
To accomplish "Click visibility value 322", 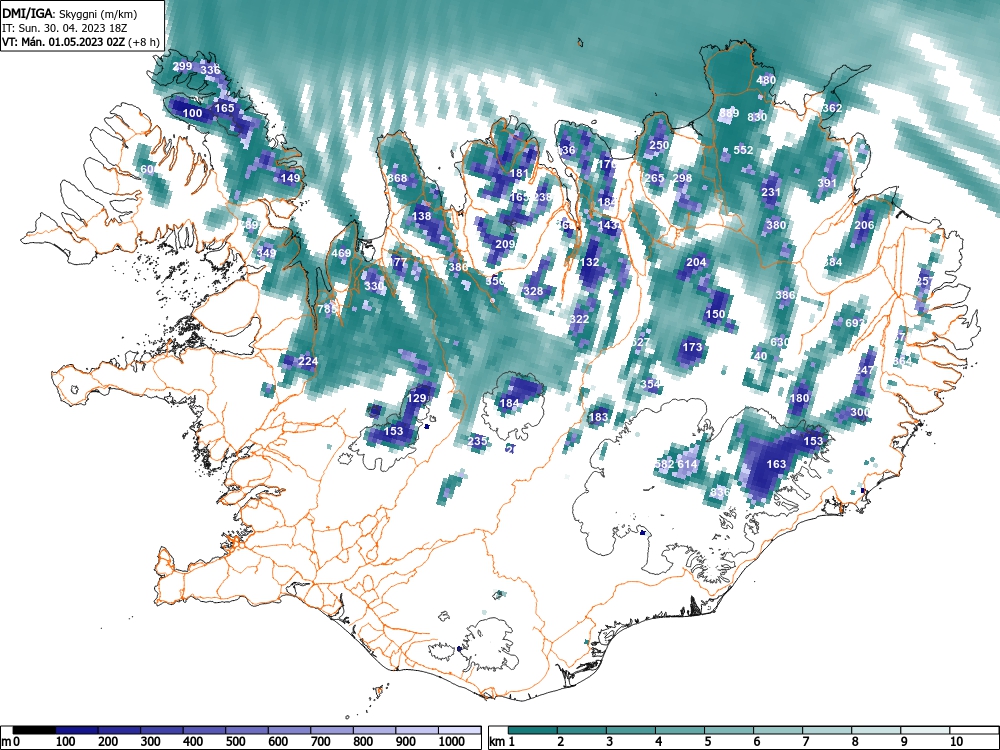I will (580, 320).
